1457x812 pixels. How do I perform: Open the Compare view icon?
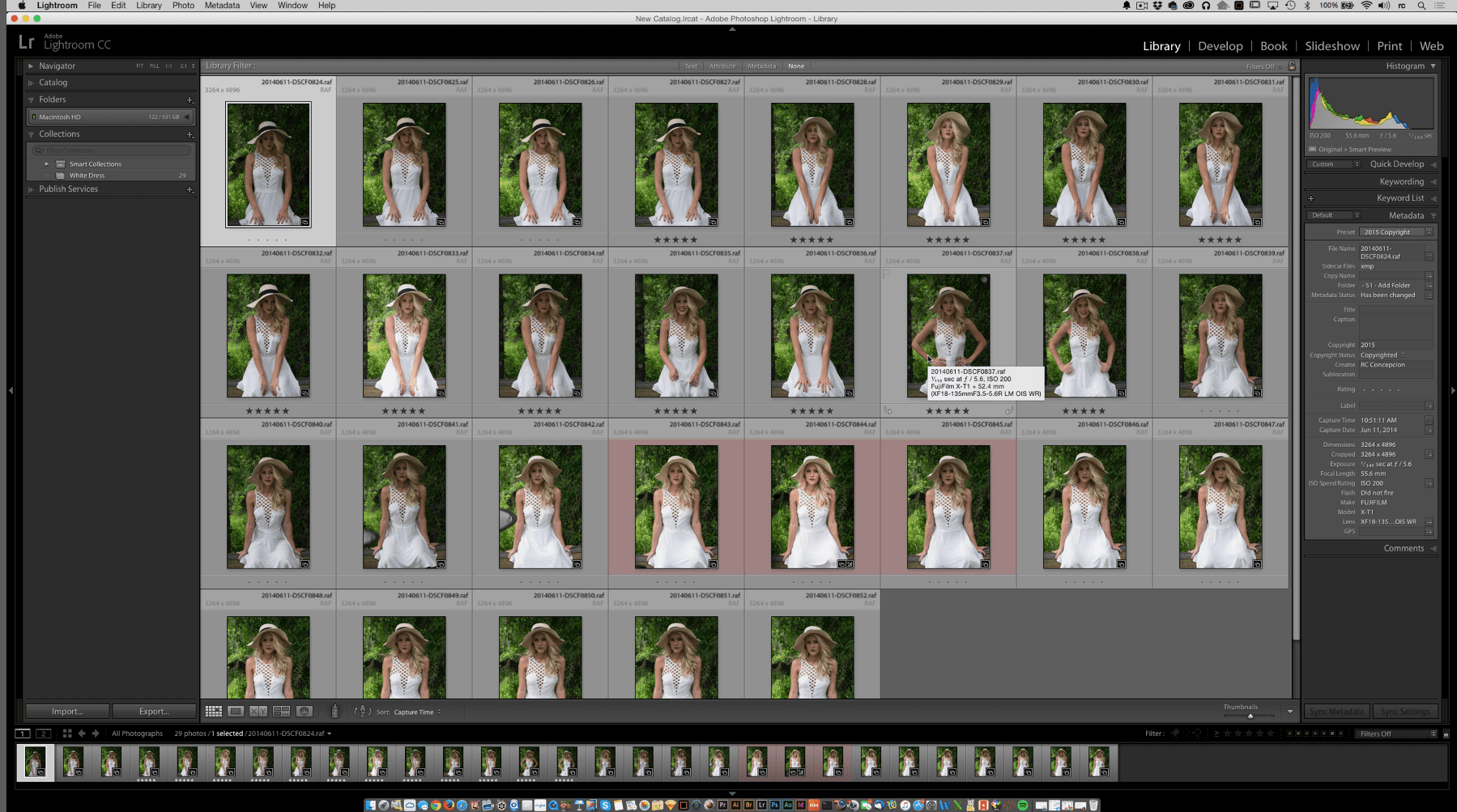tap(259, 712)
